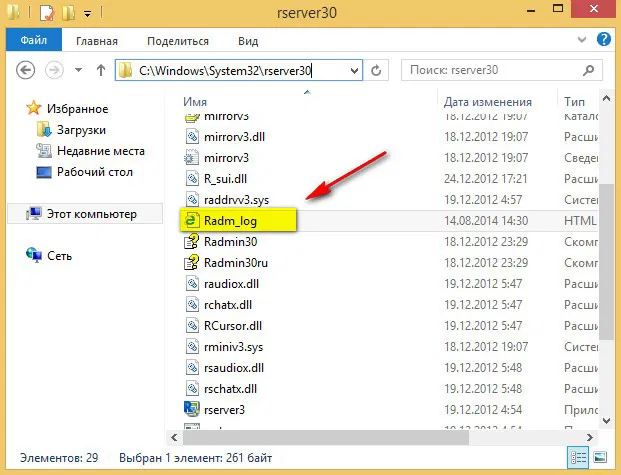The image size is (621, 475).
Task: Switch to the Поделиться ribbon tab
Action: pos(178,41)
